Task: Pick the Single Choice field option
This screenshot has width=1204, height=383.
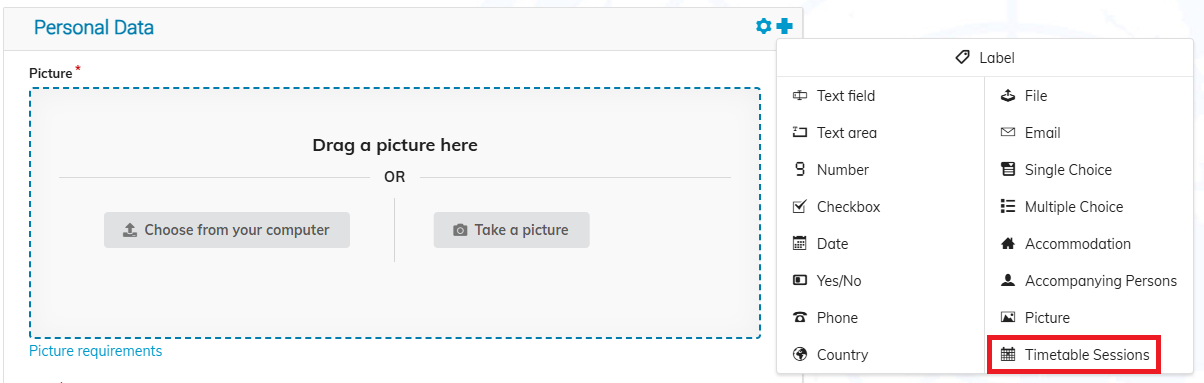Action: tap(1089, 170)
